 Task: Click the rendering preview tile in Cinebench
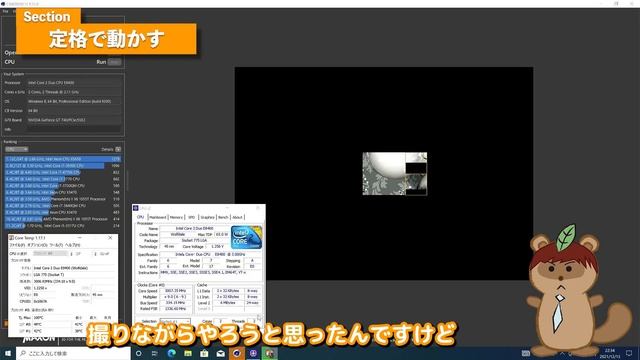coord(395,173)
